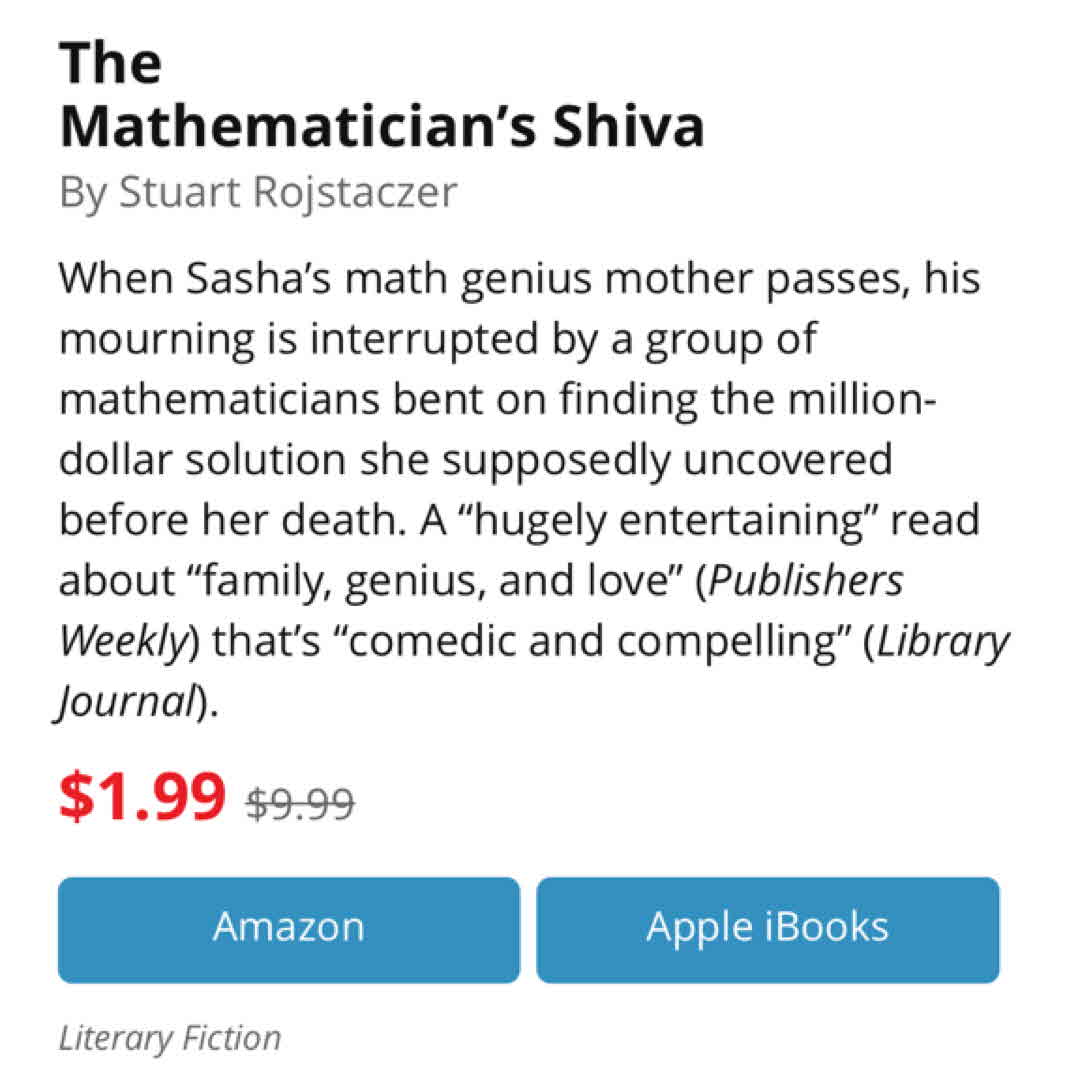Click author name Stuart Rojstaczer
This screenshot has width=1080, height=1080.
click(x=287, y=191)
